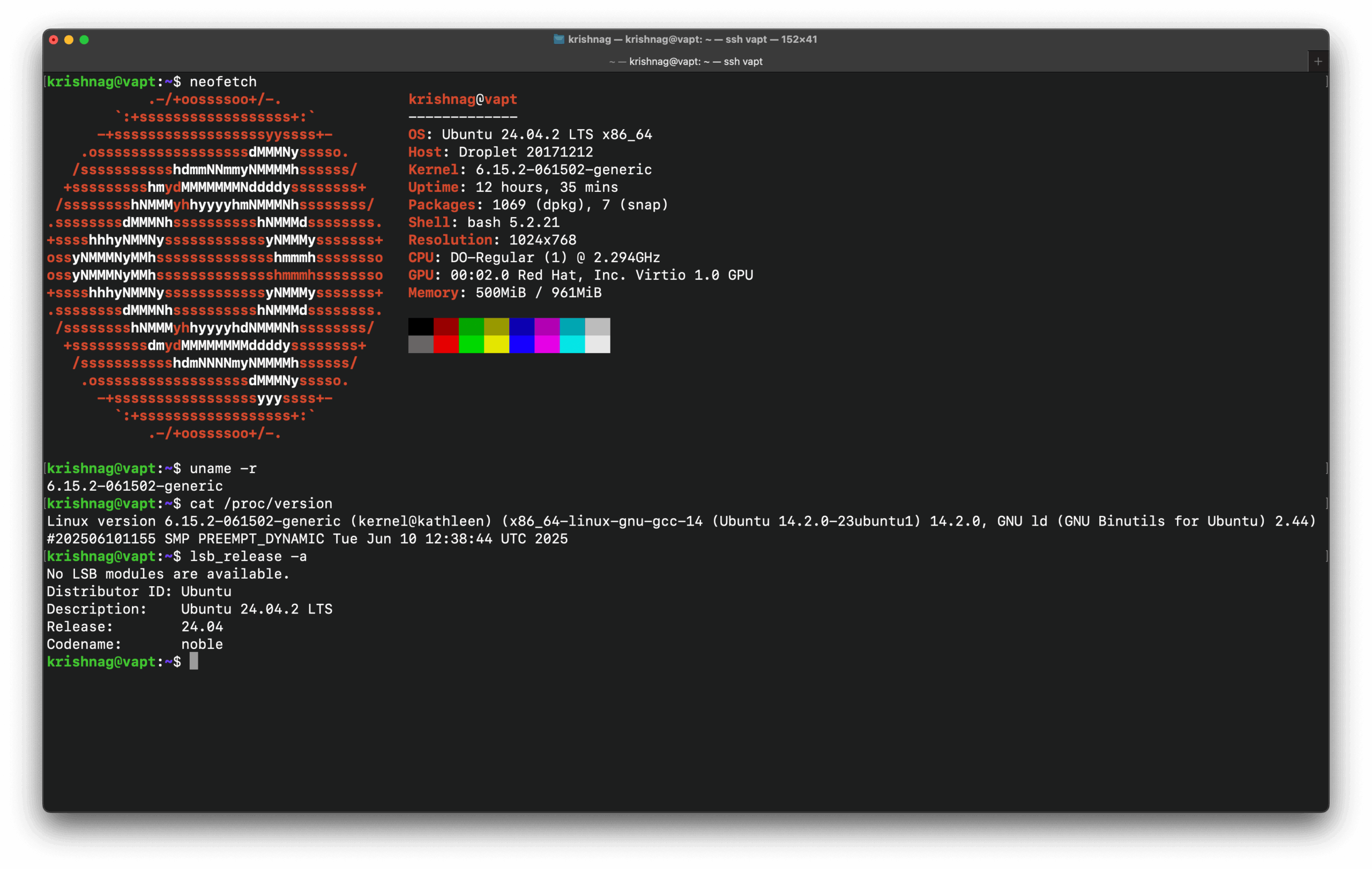Click the 'CPU: DO-Regular (1) @ 2.294GHz' line
Viewport: 1372px width, 869px height.
point(534,258)
